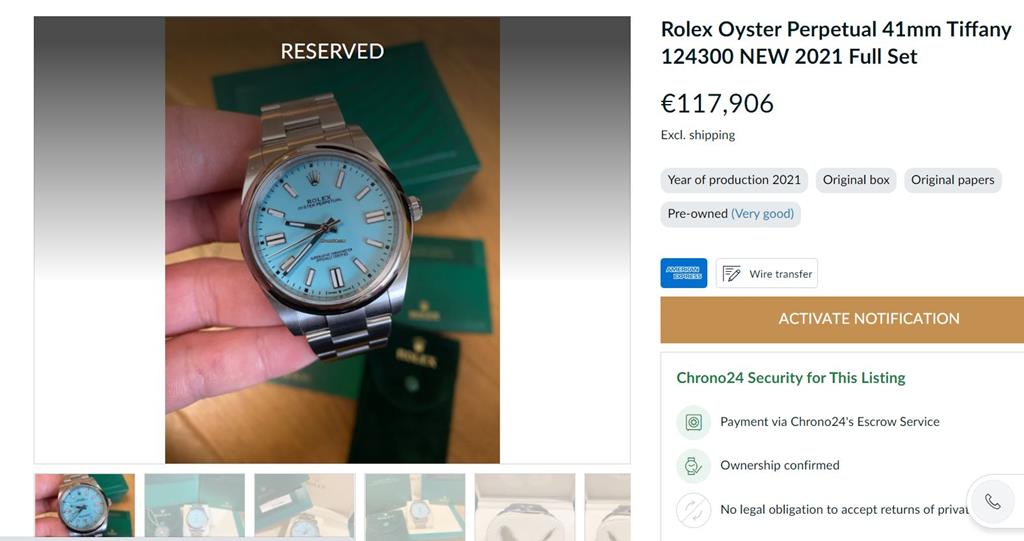Select the third gallery thumbnail
Viewport: 1024px width, 541px height.
pos(305,505)
